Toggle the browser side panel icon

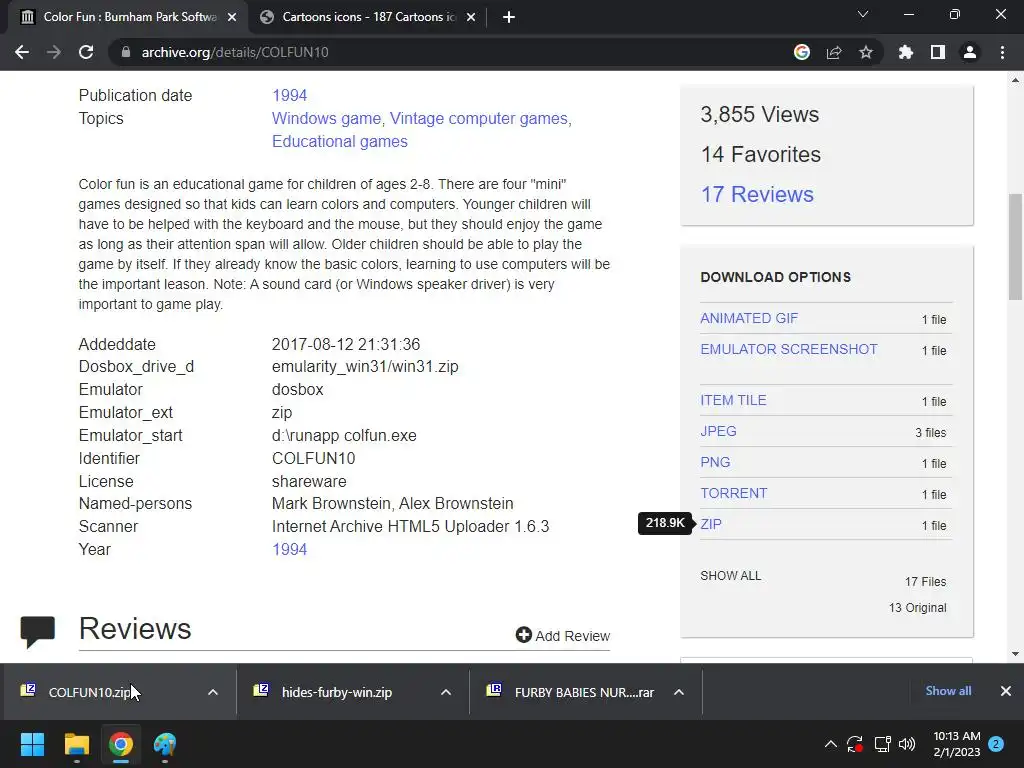click(938, 52)
